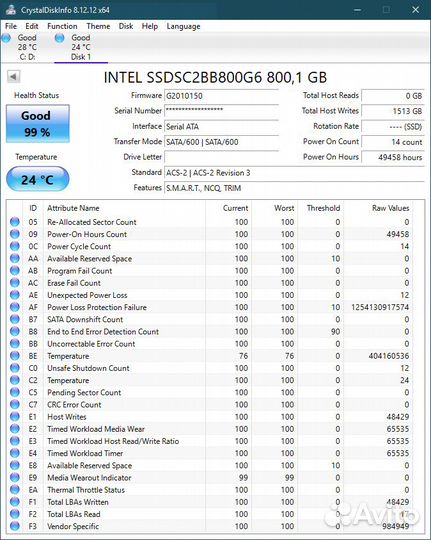The image size is (431, 540).
Task: Click the Features field S.M.A.R.T., NCQ, TRIM
Action: click(294, 188)
